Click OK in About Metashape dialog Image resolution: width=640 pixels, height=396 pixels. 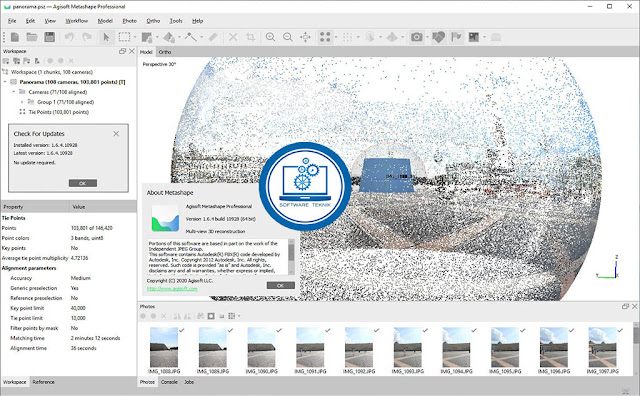point(280,285)
